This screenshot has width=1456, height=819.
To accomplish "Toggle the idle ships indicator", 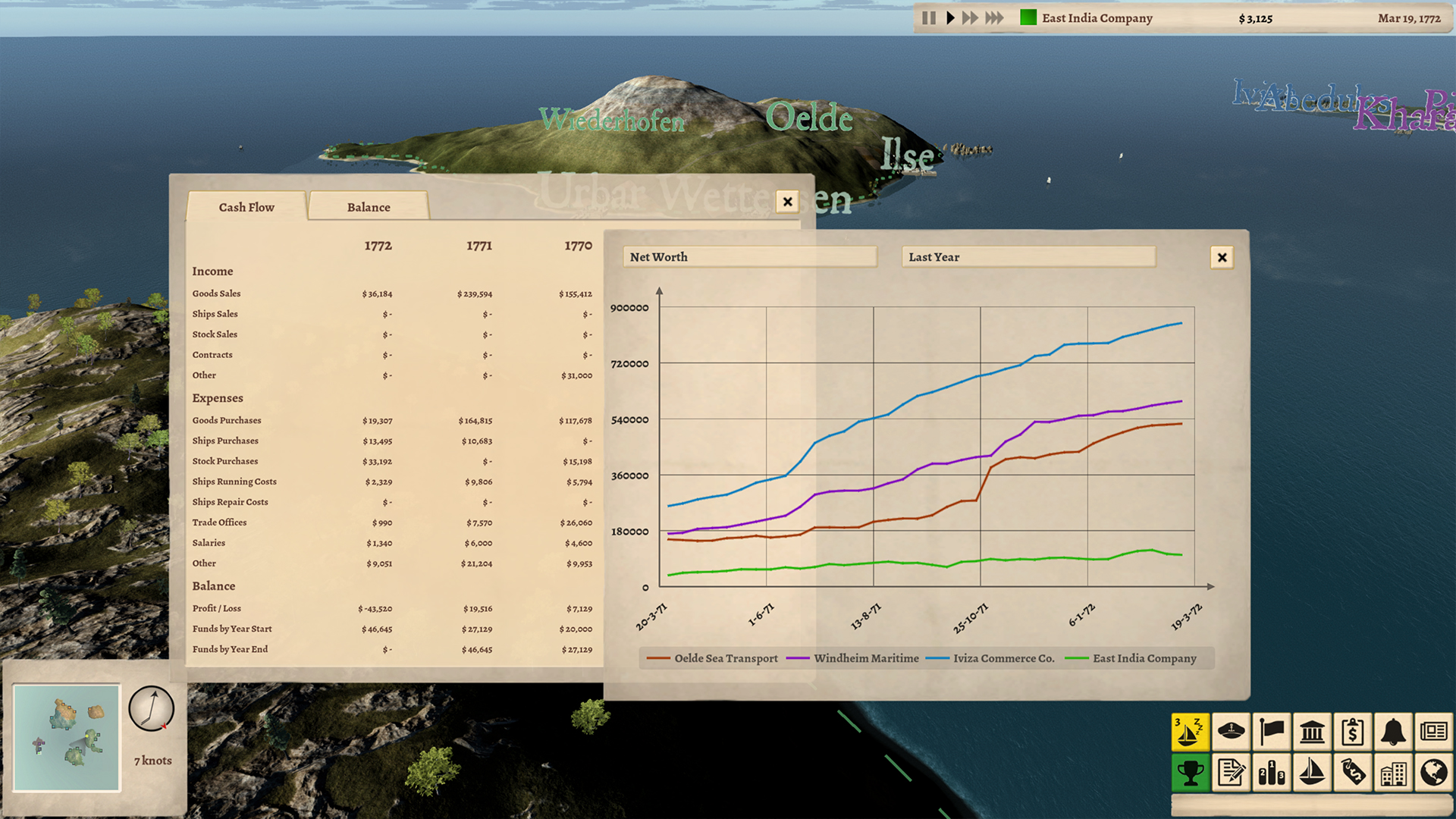I will [x=1190, y=733].
